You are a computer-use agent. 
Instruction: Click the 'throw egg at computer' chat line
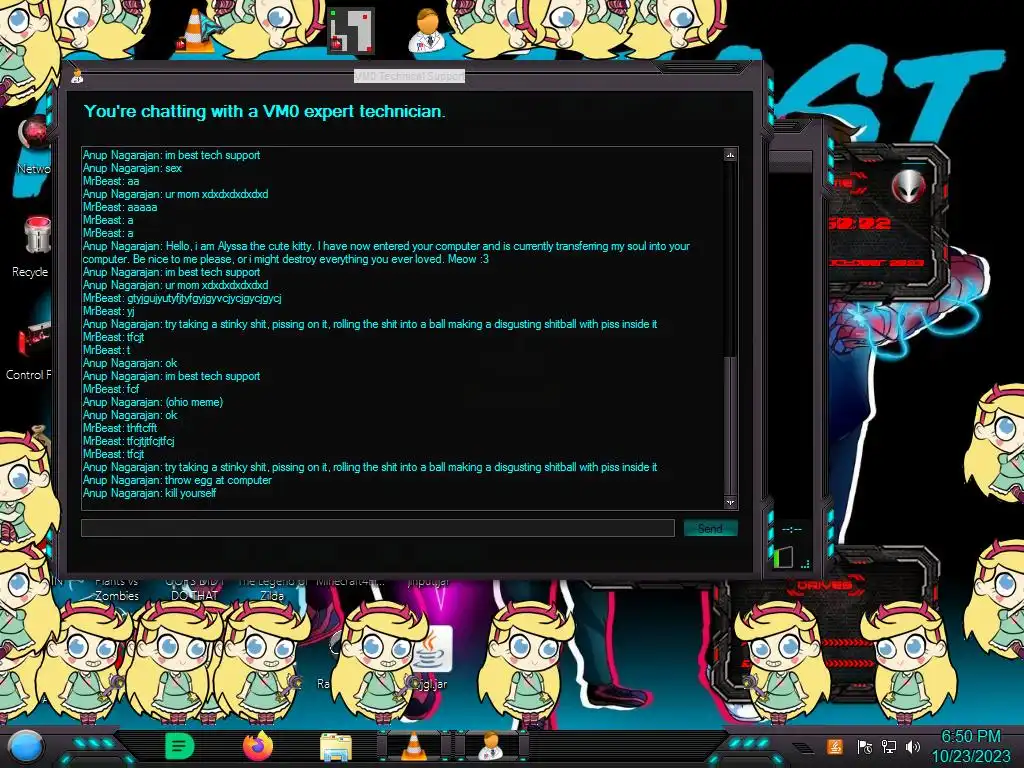[x=177, y=480]
